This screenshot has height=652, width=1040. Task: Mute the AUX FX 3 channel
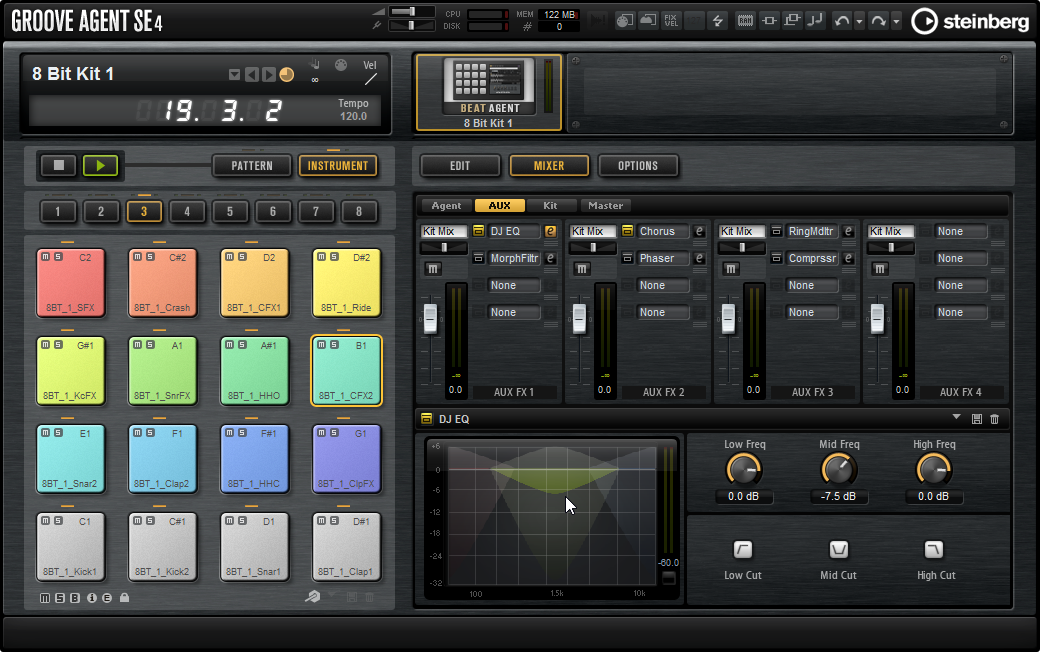pyautogui.click(x=730, y=269)
